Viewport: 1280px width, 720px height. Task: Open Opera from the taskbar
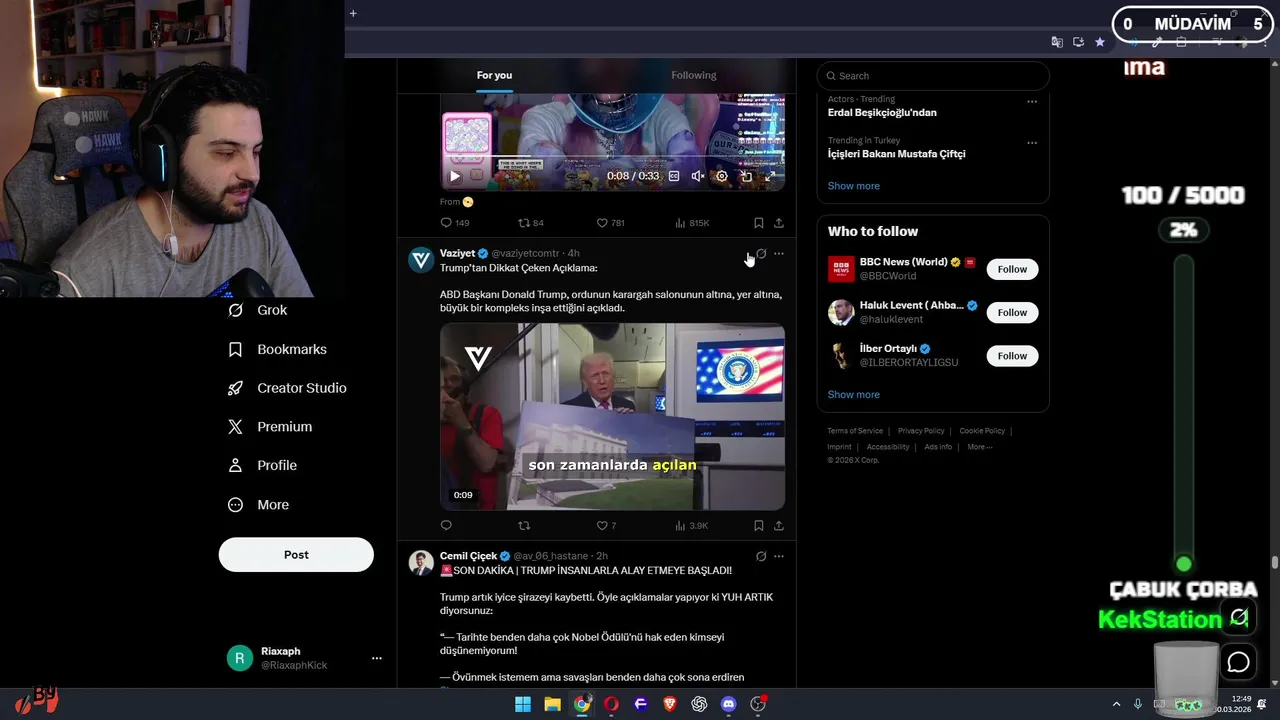611,704
